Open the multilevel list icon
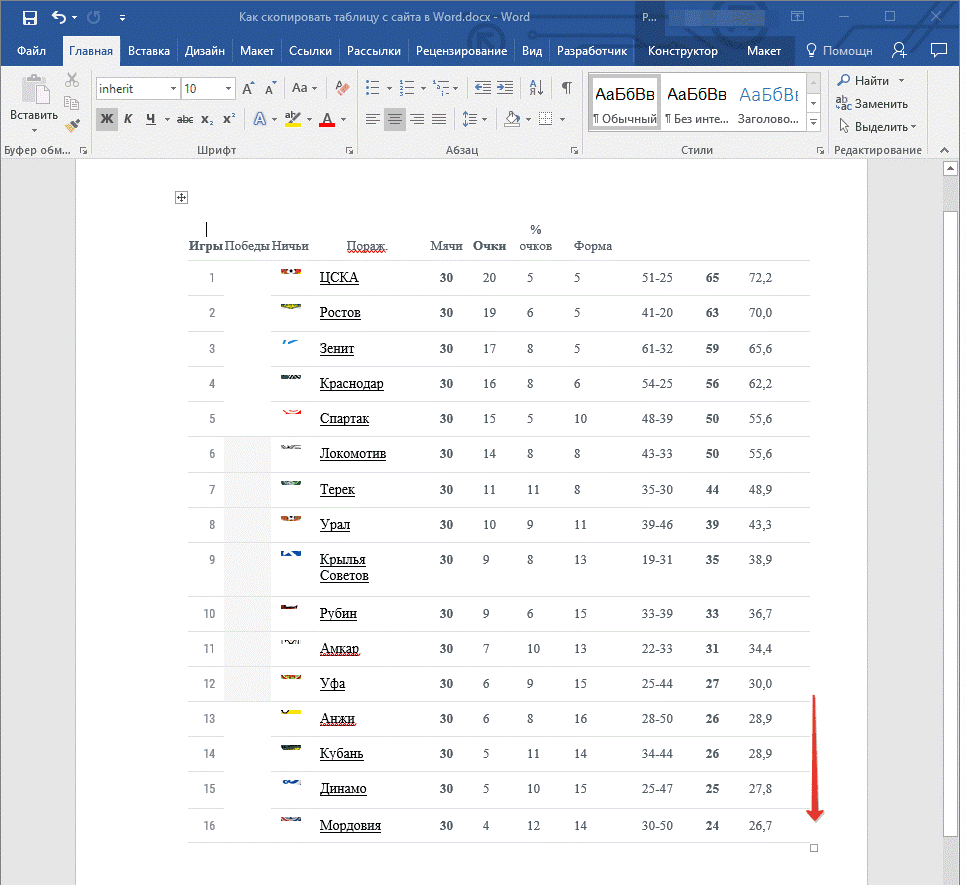This screenshot has height=885, width=968. click(x=441, y=88)
